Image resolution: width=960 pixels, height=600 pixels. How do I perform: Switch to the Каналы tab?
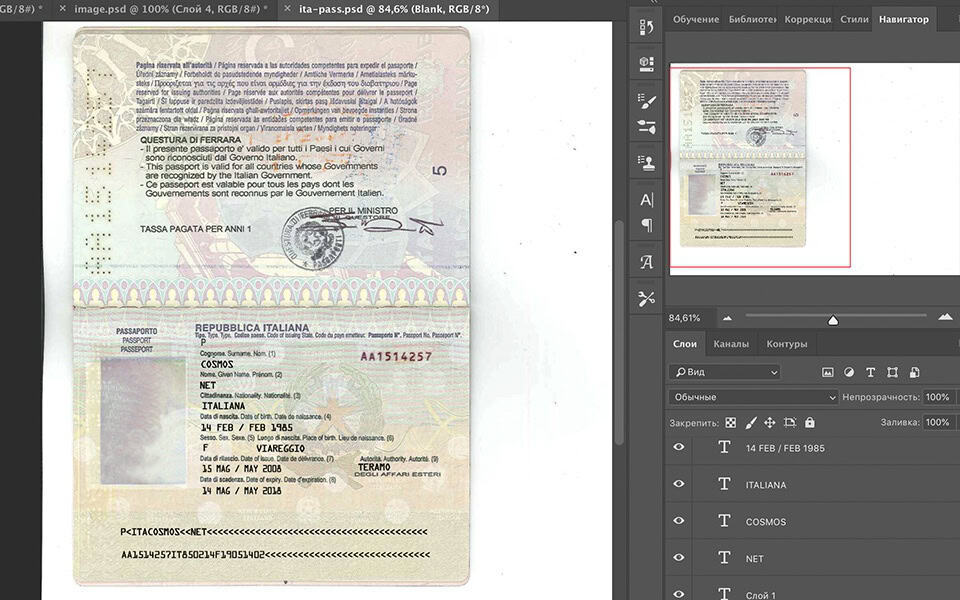(730, 344)
